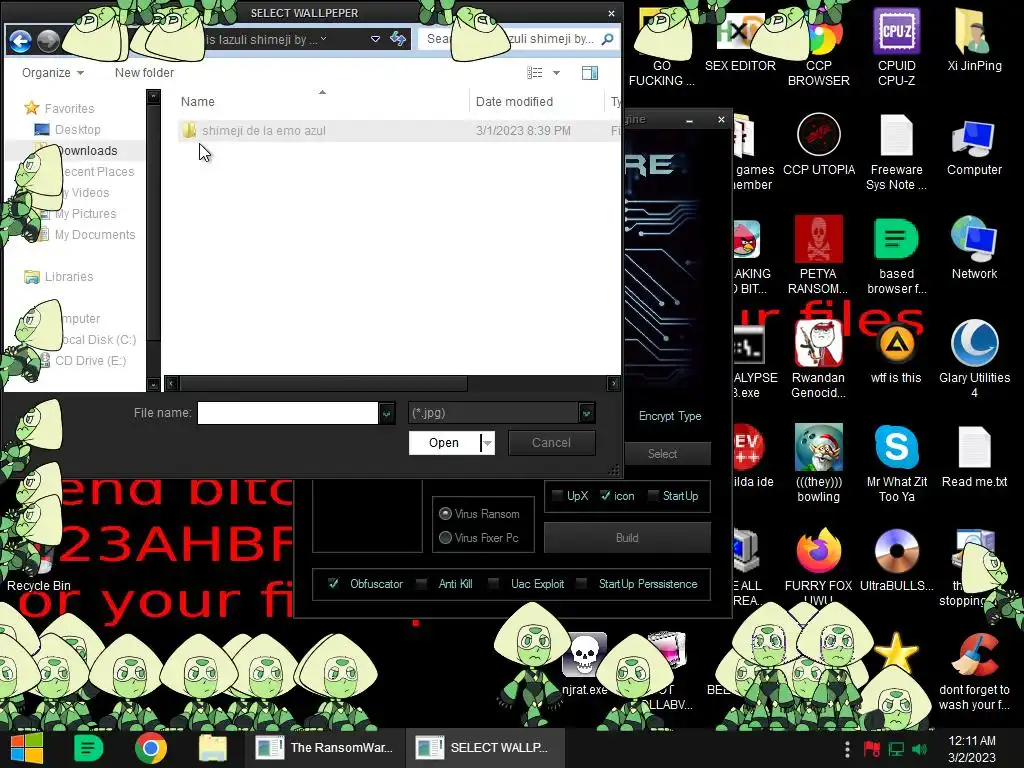
Task: Open green notes app in taskbar
Action: click(89, 748)
